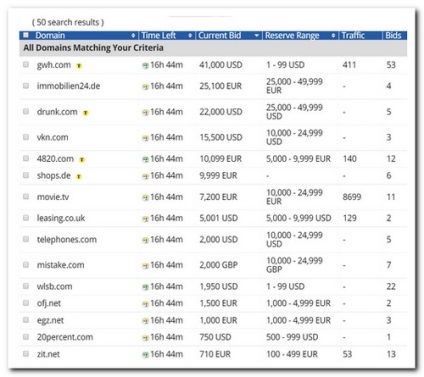The image size is (424, 377).
Task: Click the time icon in 20percent.com row
Action: click(x=145, y=338)
